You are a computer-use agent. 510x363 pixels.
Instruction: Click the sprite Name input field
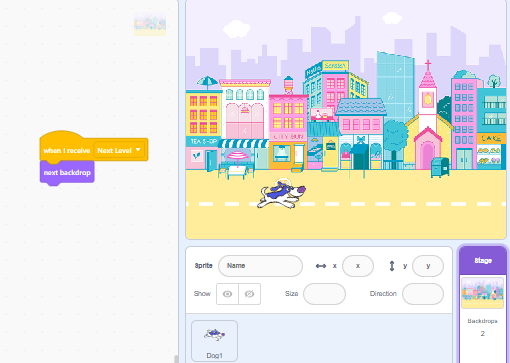(x=260, y=266)
